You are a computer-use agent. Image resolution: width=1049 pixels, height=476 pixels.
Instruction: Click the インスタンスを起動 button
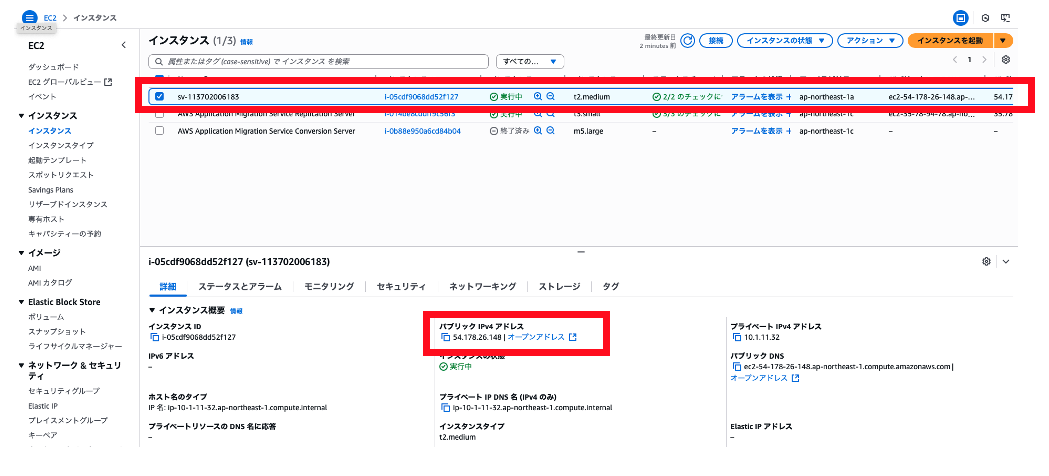coord(951,41)
